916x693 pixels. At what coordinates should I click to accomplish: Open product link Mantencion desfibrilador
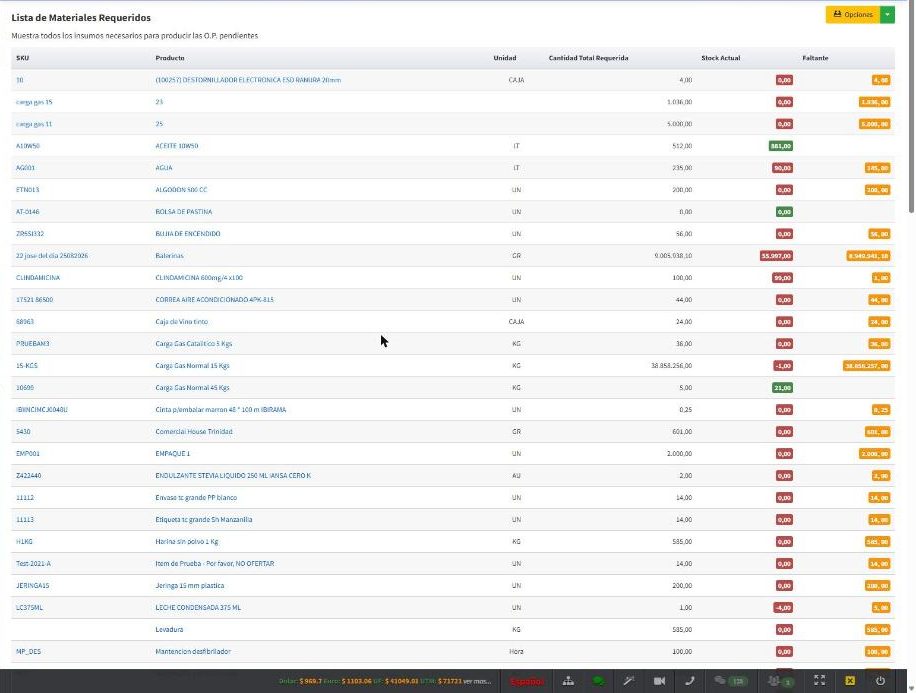tap(193, 652)
